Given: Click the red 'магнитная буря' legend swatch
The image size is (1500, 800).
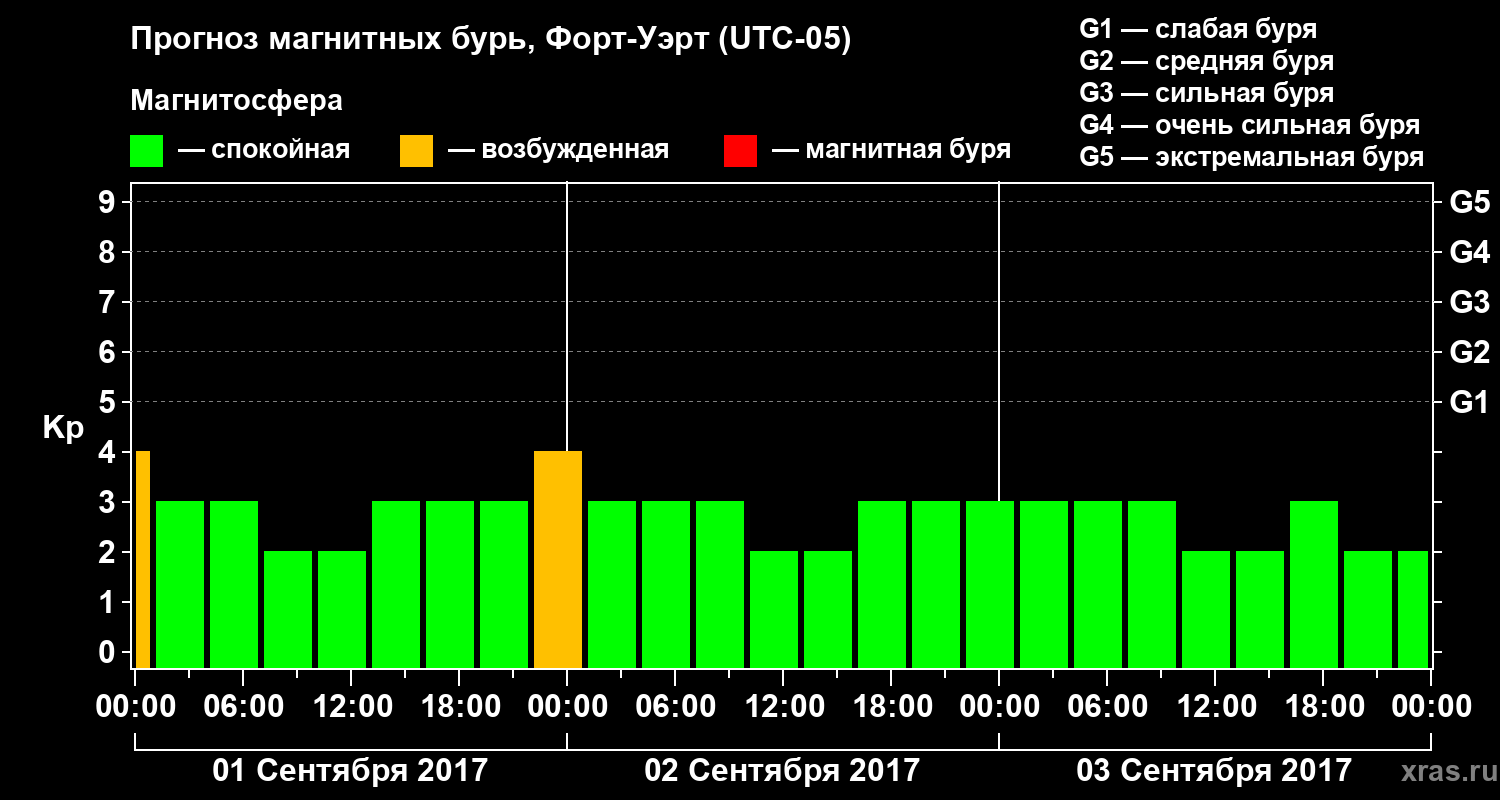Looking at the screenshot, I should [x=740, y=151].
